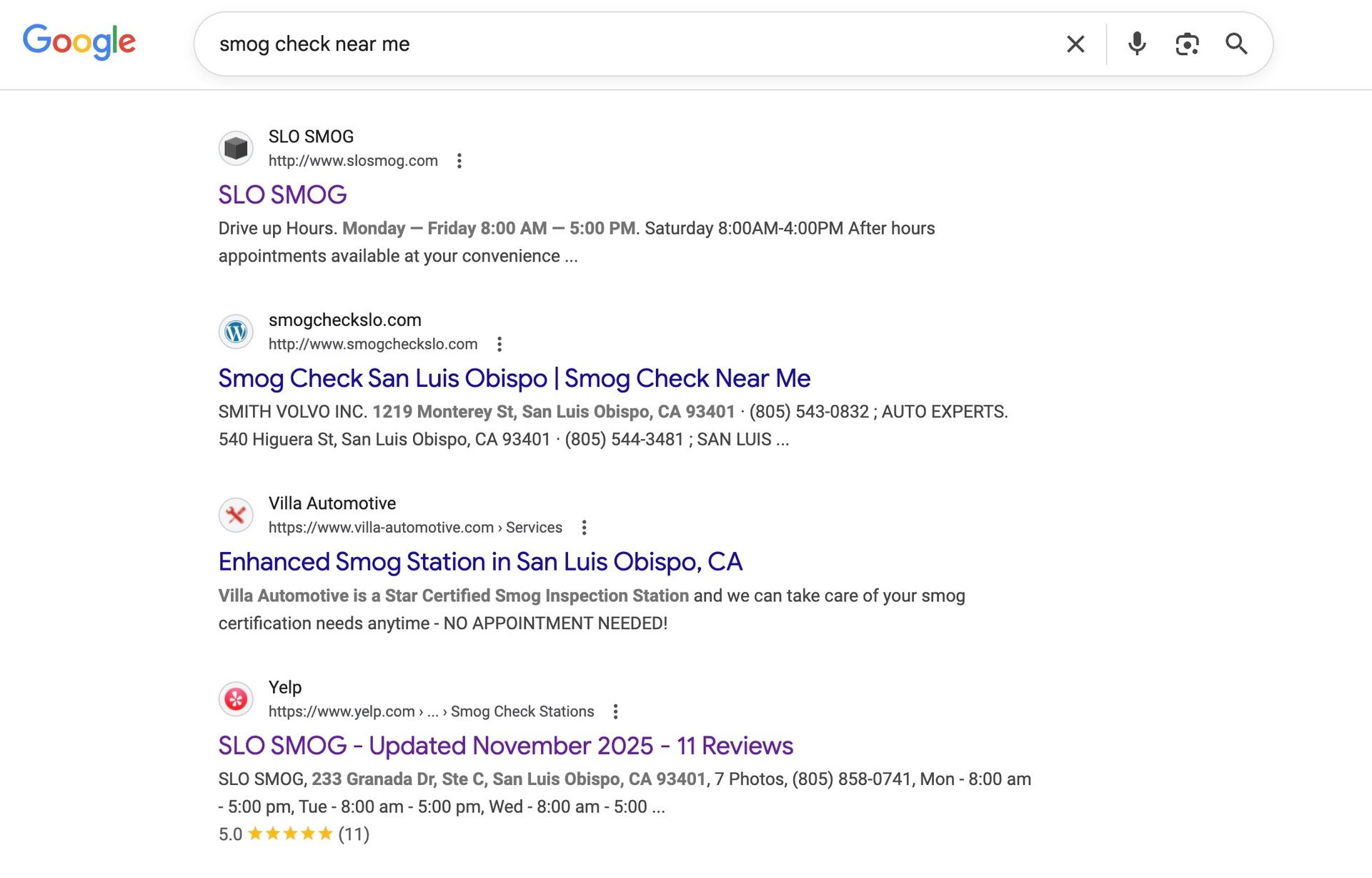Click the SLO SMOG cube favicon
The height and width of the screenshot is (878, 1372).
click(x=236, y=149)
